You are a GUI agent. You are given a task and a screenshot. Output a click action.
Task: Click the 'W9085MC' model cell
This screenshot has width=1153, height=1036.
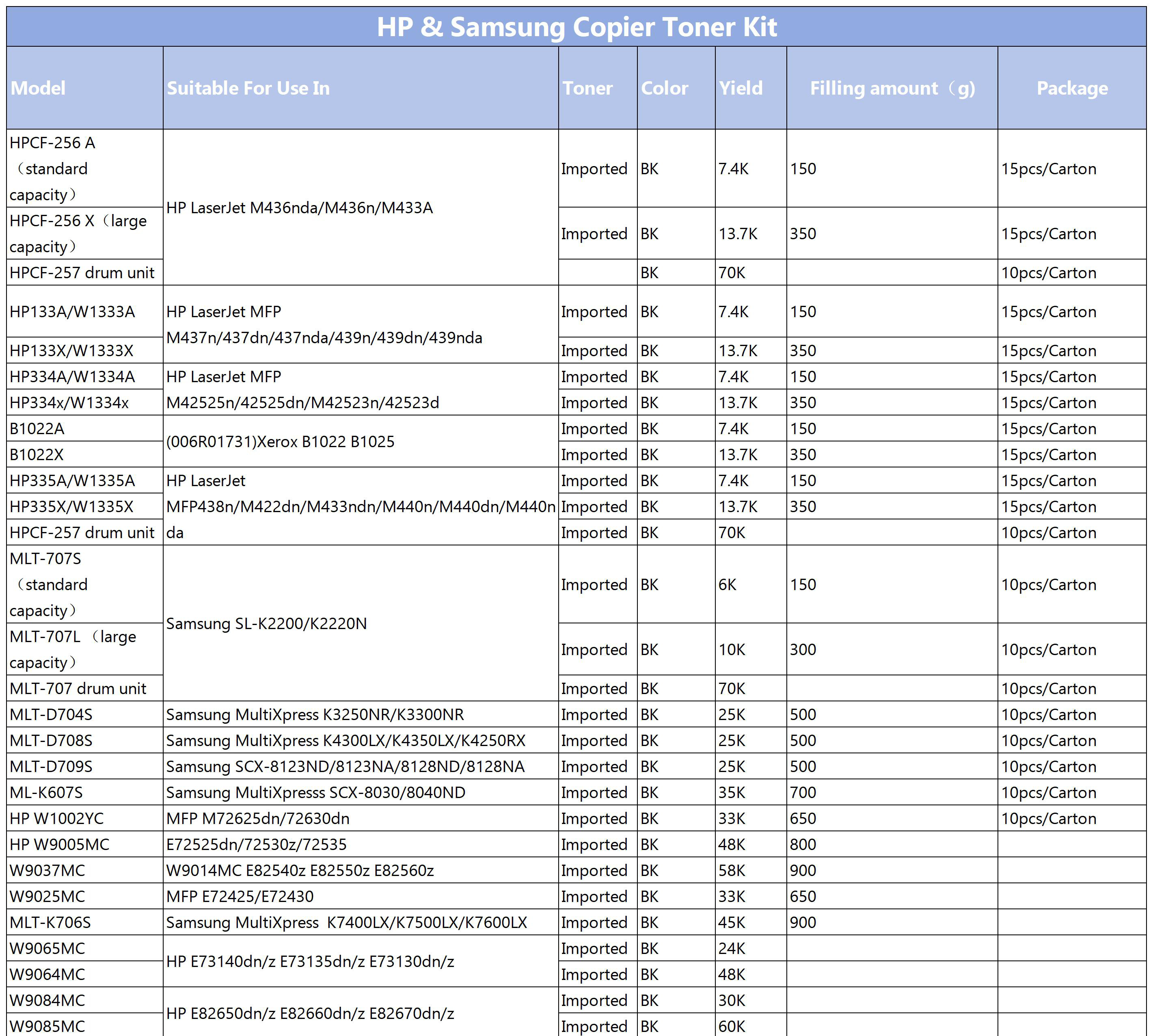[85, 1025]
